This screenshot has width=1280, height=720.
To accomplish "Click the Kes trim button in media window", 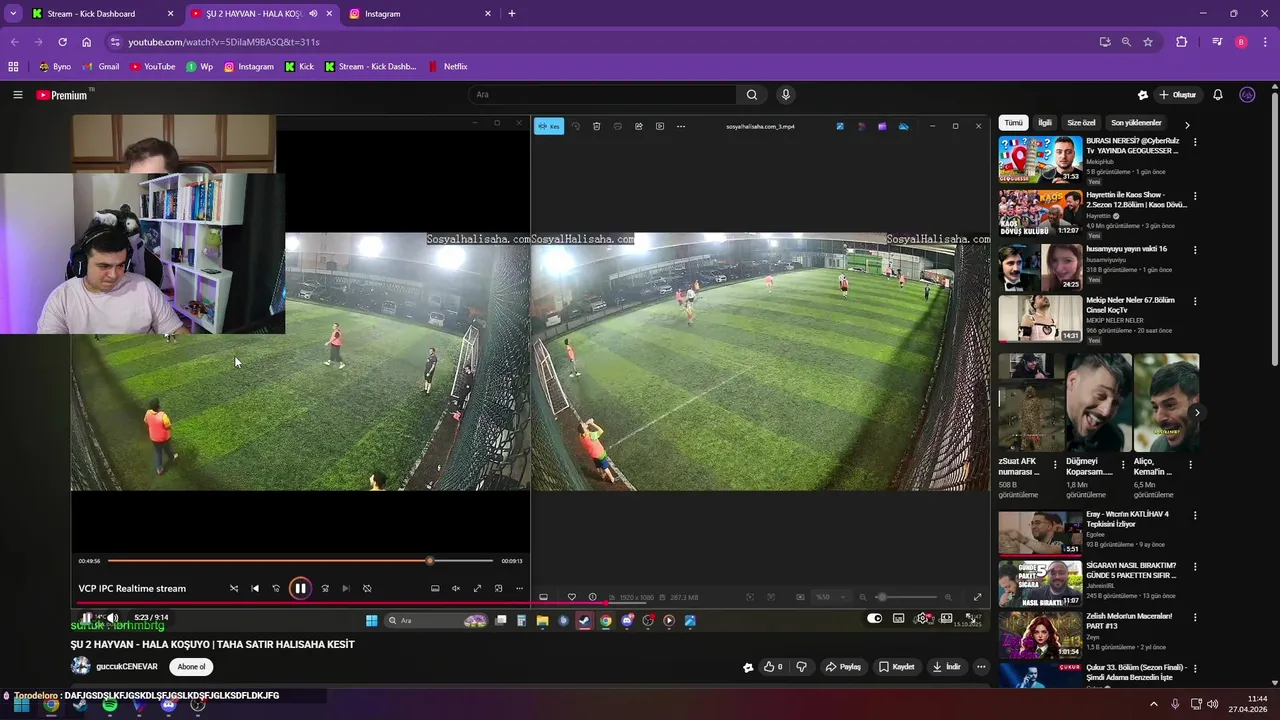I will [x=549, y=126].
